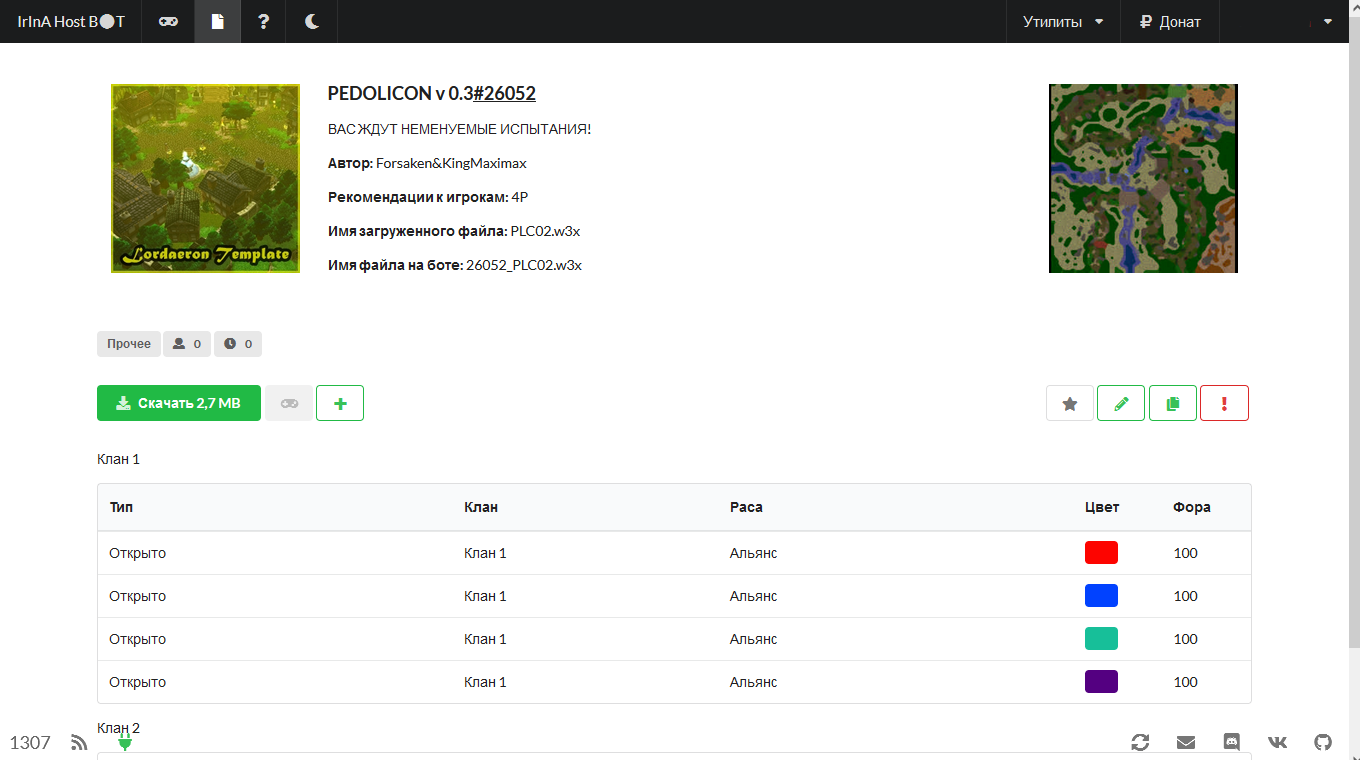Click the players count badge

pyautogui.click(x=187, y=344)
